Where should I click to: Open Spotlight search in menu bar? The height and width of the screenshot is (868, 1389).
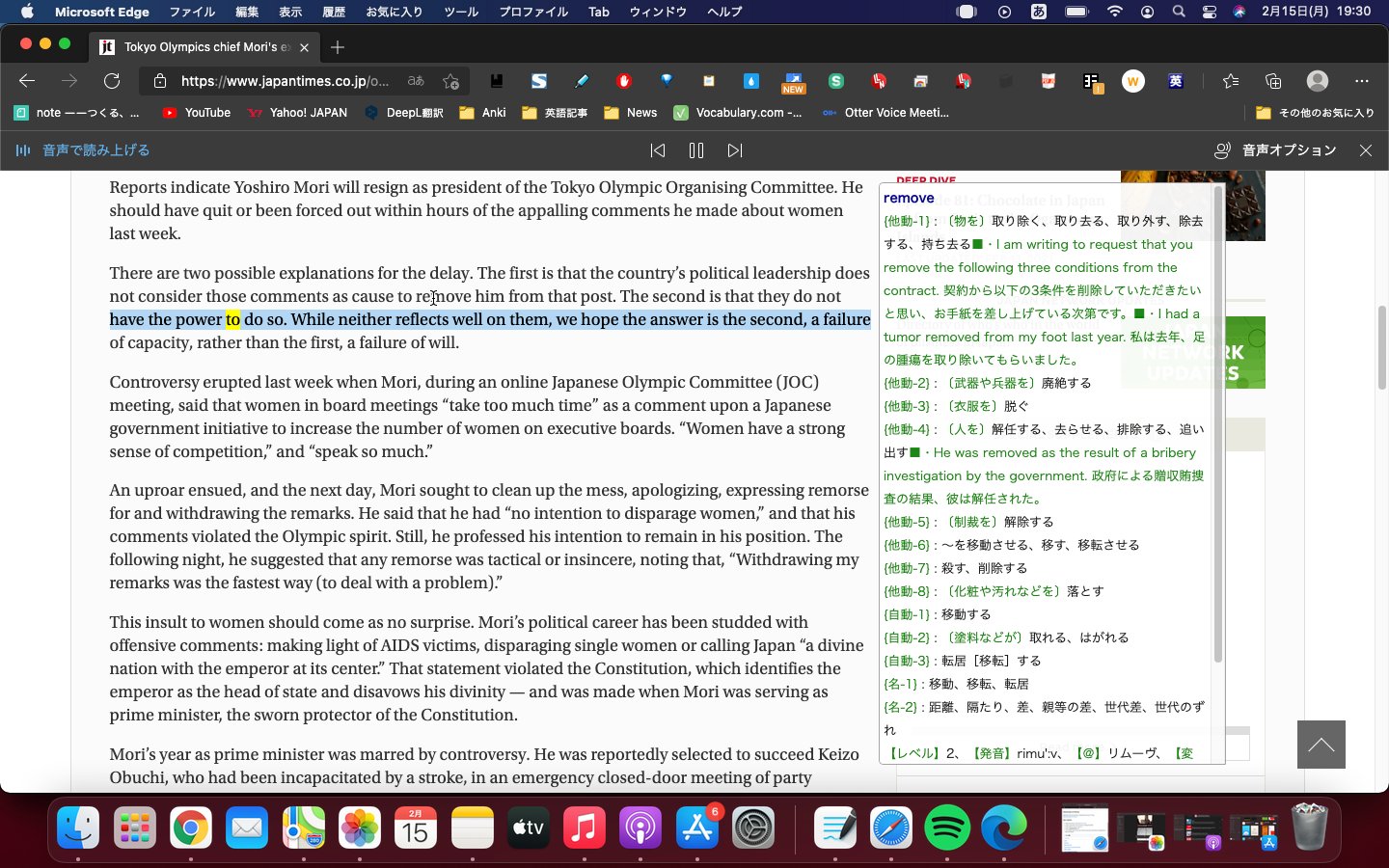pos(1179,12)
